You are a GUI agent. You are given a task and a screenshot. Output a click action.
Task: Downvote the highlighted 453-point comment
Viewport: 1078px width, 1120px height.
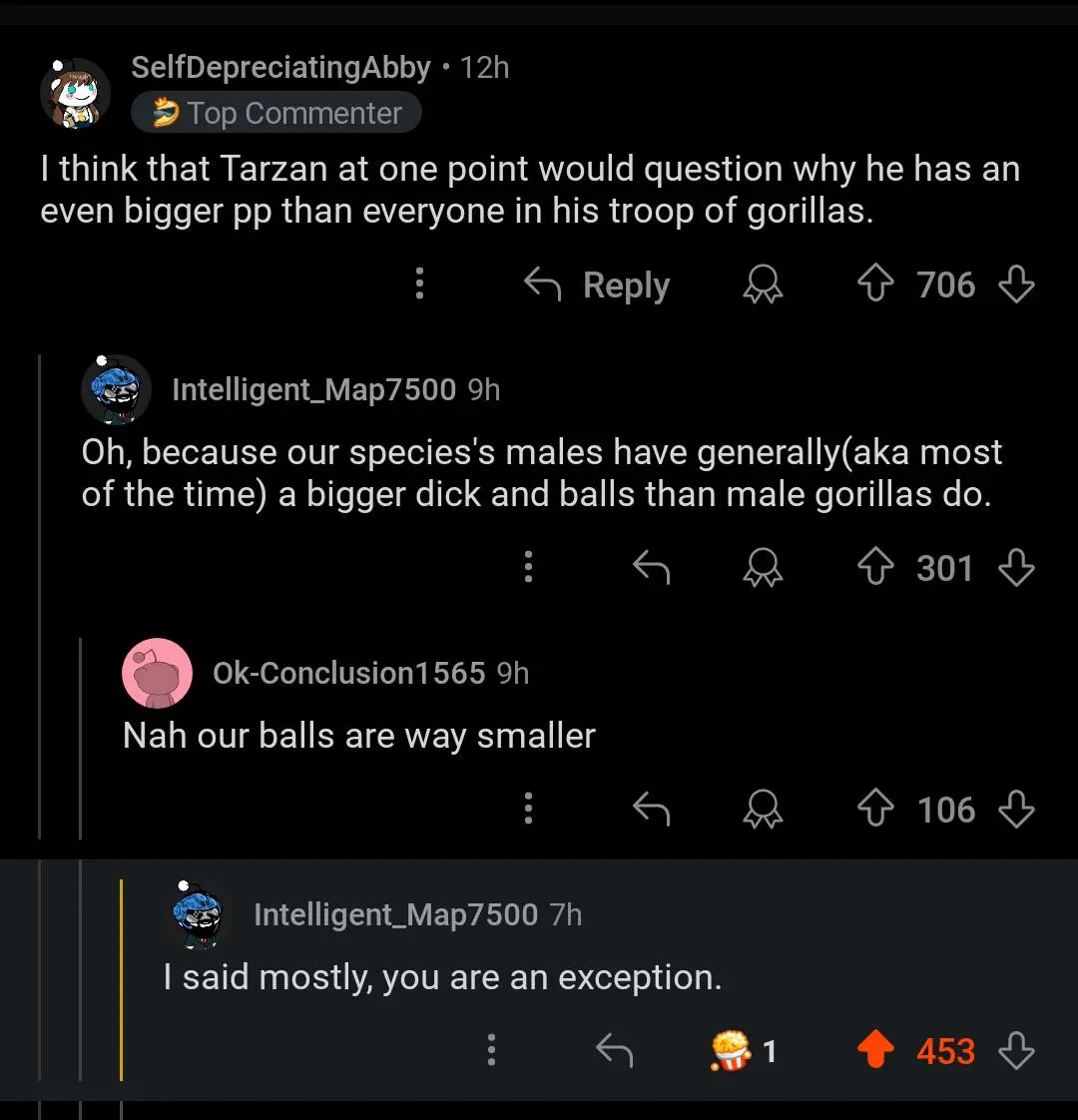1016,1051
